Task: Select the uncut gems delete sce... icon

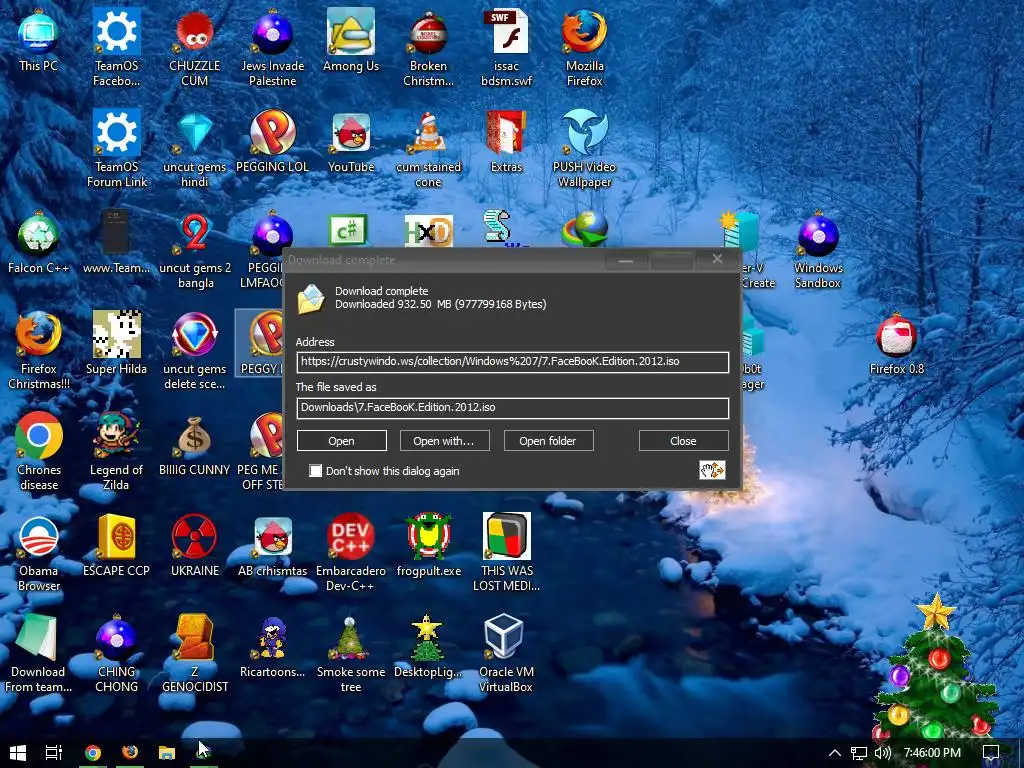Action: tap(195, 351)
